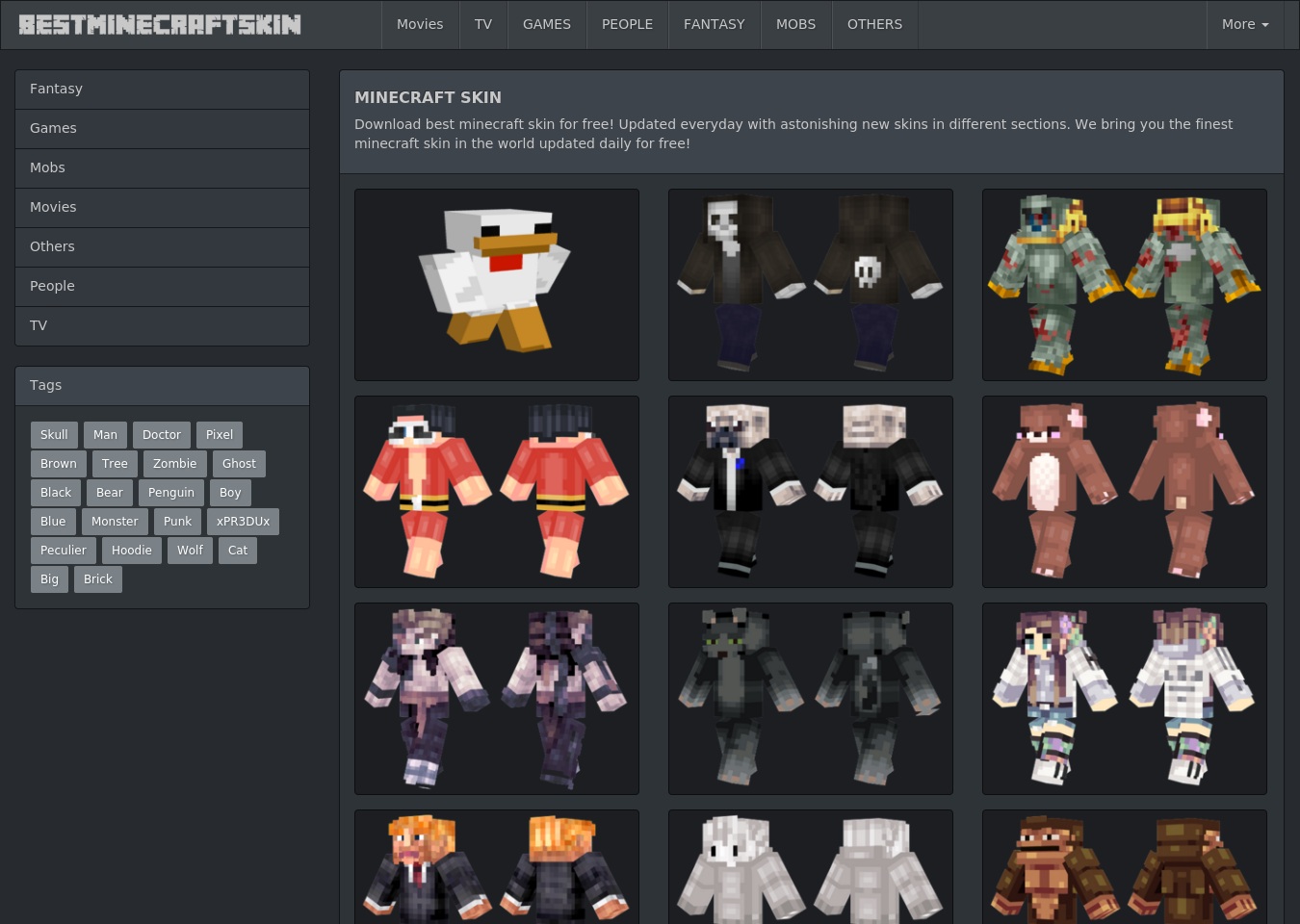Filter by the Black tag
The image size is (1300, 924).
tap(56, 493)
